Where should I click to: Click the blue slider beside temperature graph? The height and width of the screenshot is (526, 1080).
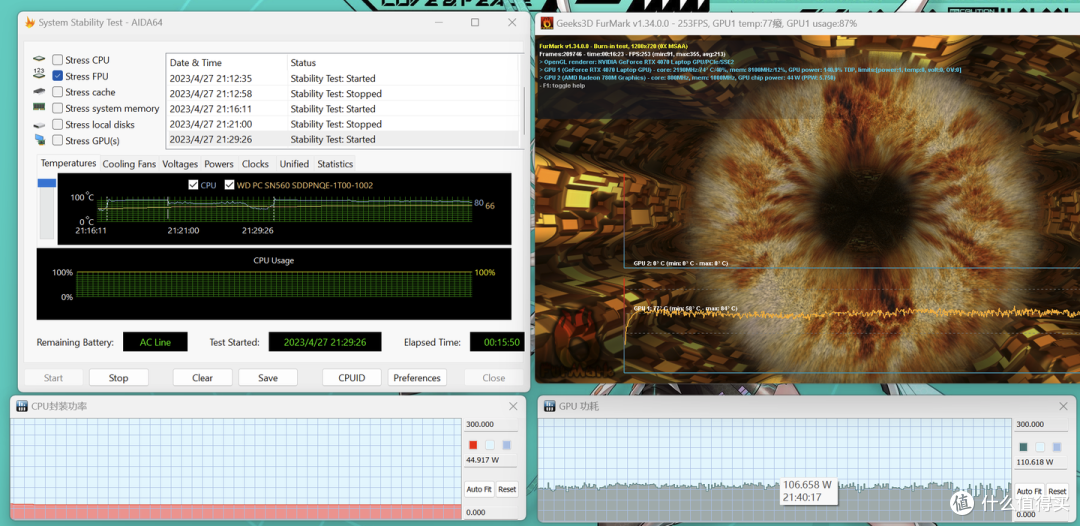[47, 183]
